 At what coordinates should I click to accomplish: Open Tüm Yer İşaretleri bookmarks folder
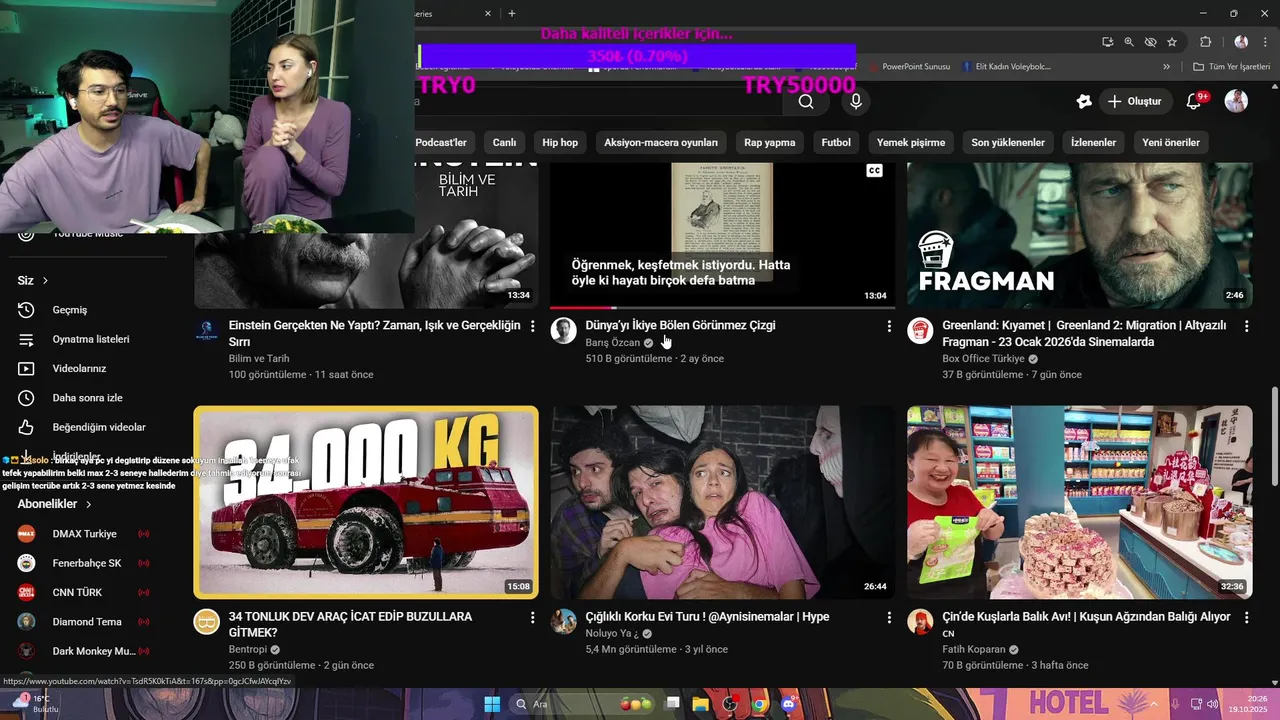pyautogui.click(x=1231, y=67)
